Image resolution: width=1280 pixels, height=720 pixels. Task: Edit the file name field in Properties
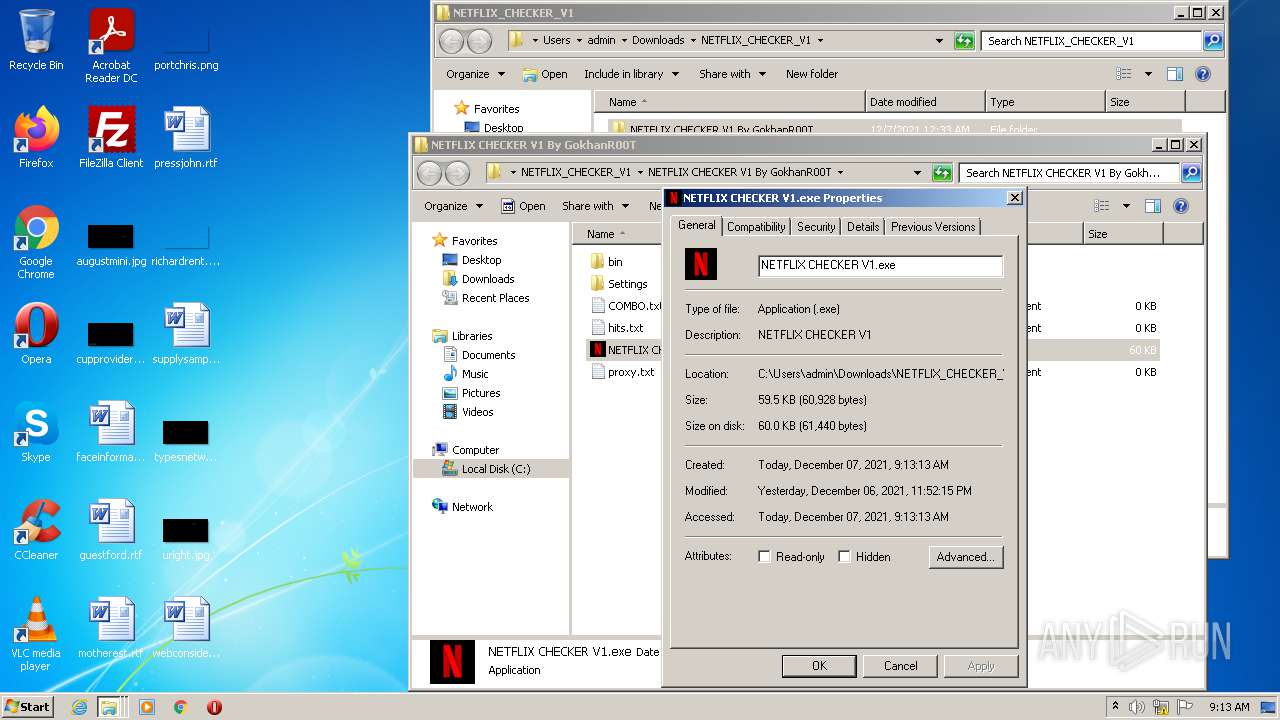click(880, 266)
